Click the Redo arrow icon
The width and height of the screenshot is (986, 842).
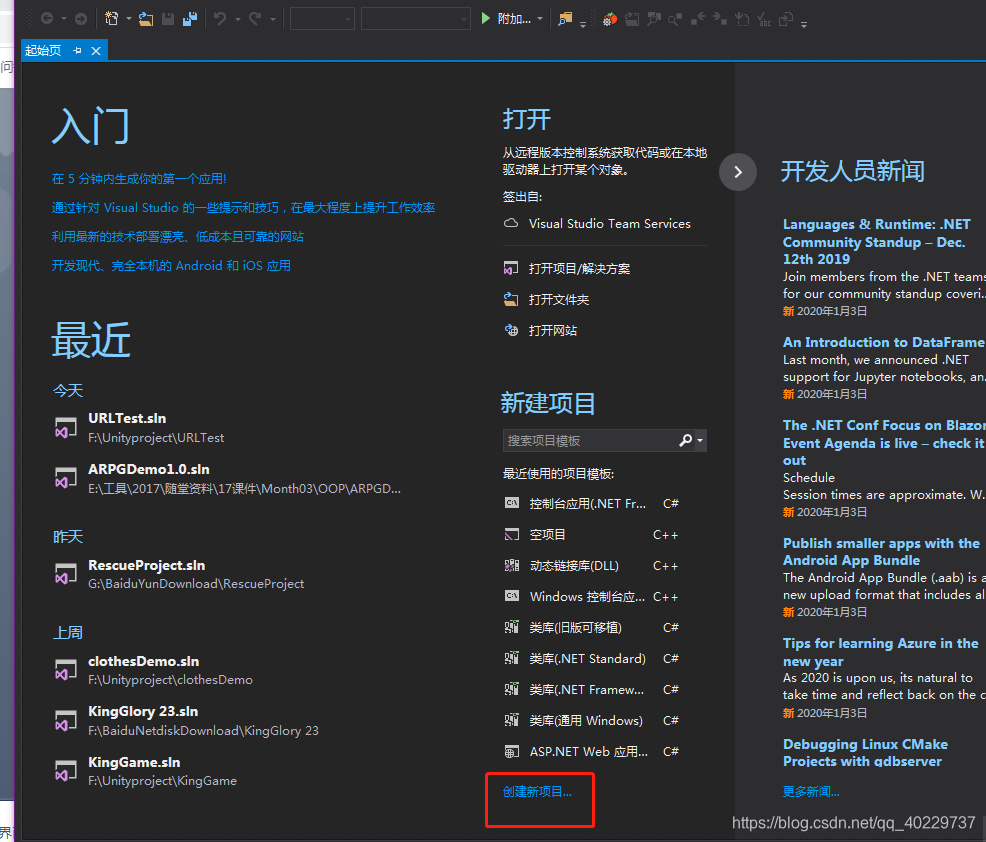click(255, 19)
